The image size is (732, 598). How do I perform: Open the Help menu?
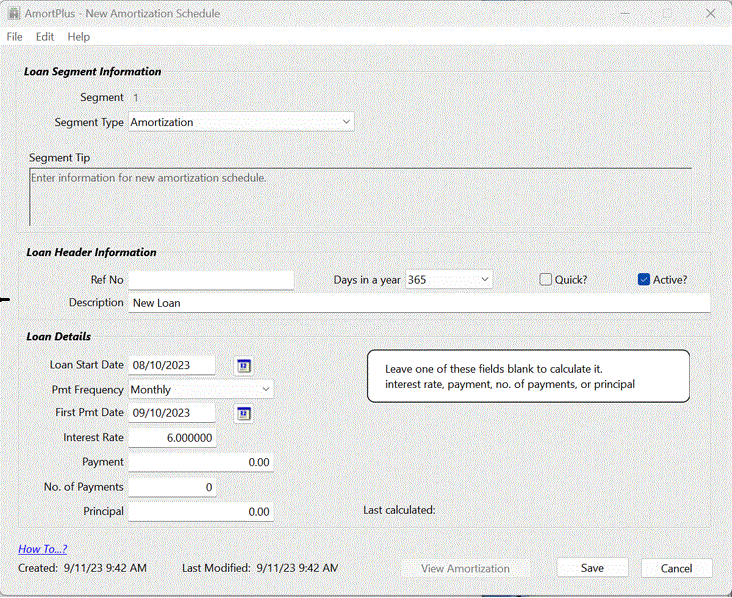(78, 37)
